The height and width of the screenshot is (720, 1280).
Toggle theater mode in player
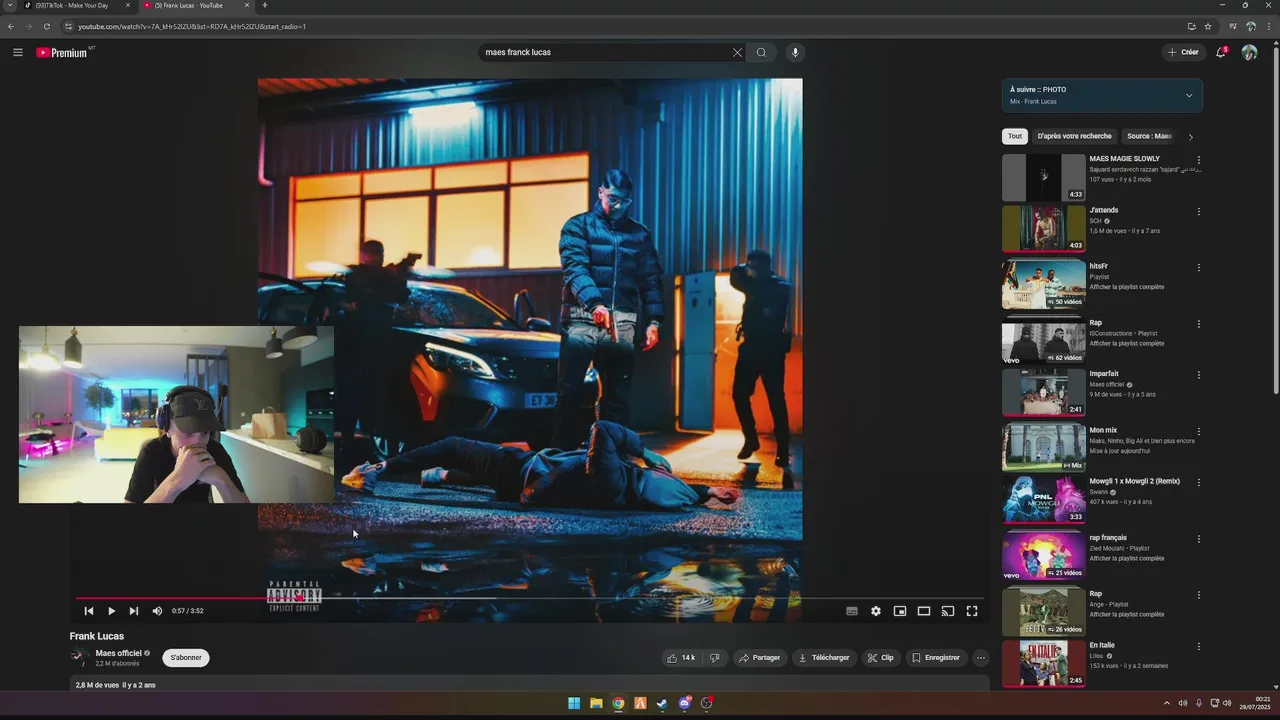tap(924, 611)
